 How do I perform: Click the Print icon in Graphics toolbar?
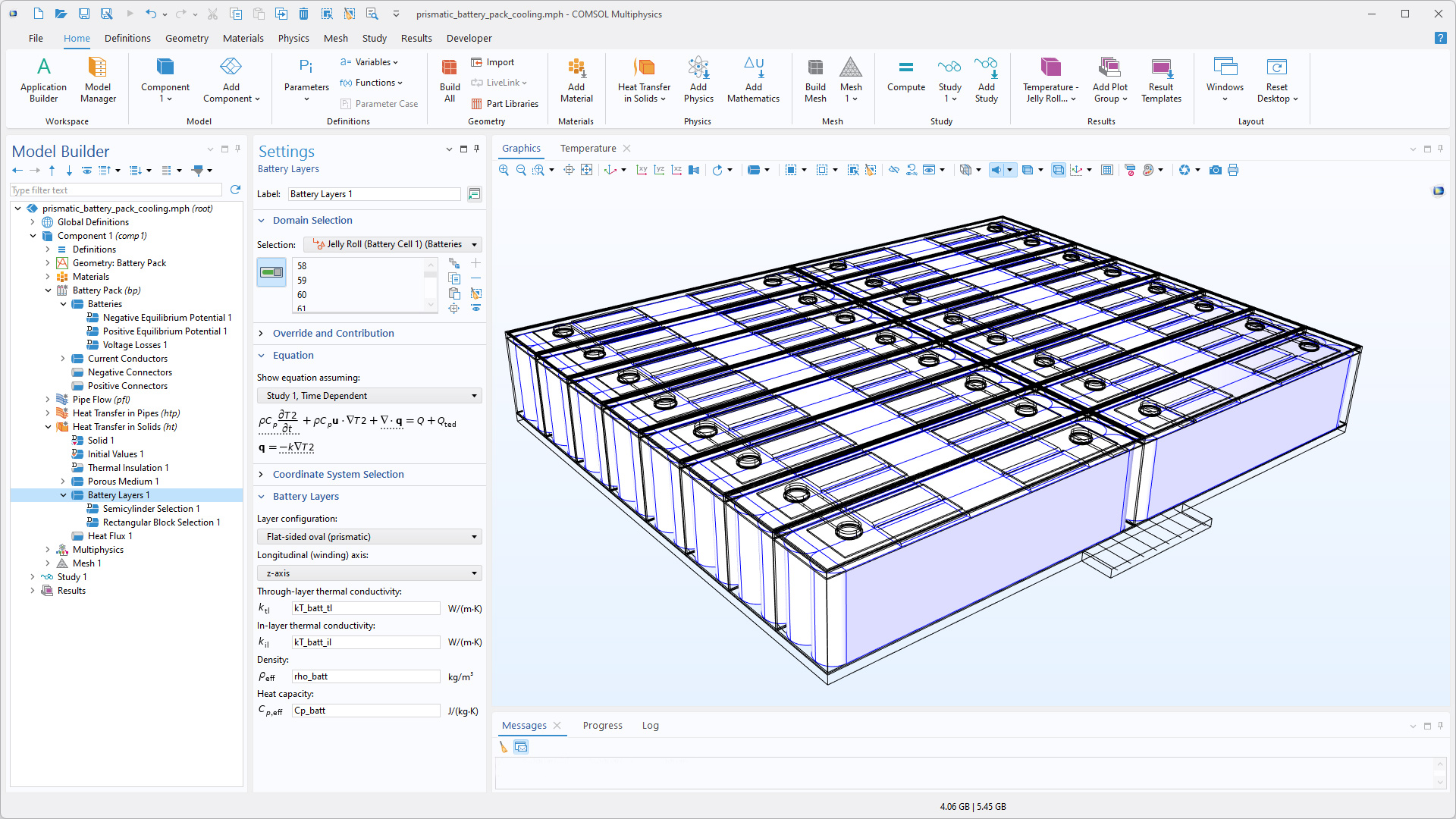1233,170
